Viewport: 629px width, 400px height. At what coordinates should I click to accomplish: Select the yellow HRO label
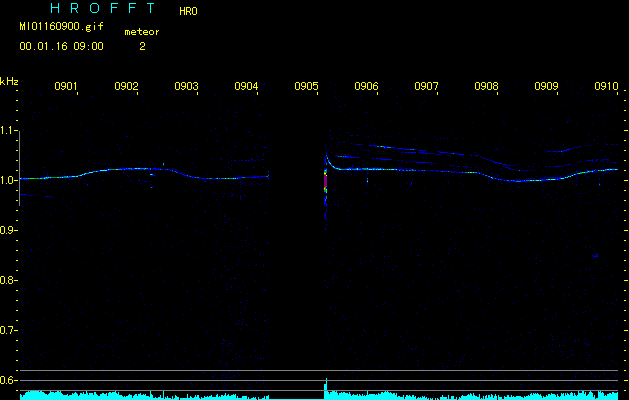coord(188,12)
